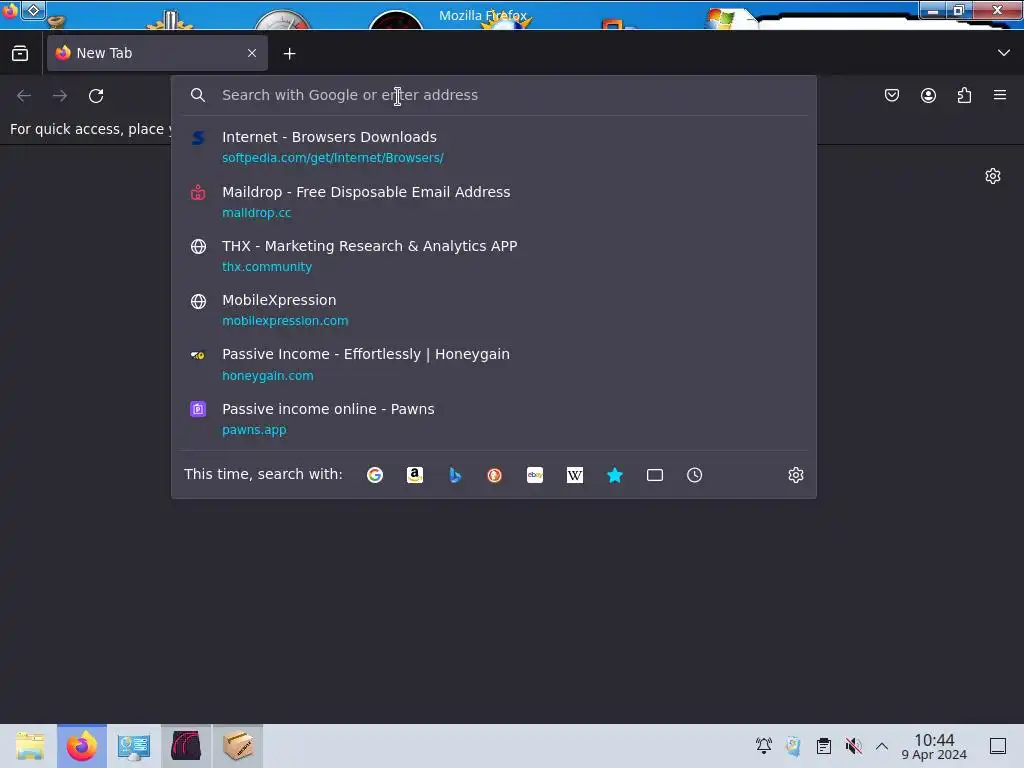The height and width of the screenshot is (768, 1024).
Task: Open system settings taskbar icon
Action: point(134,746)
